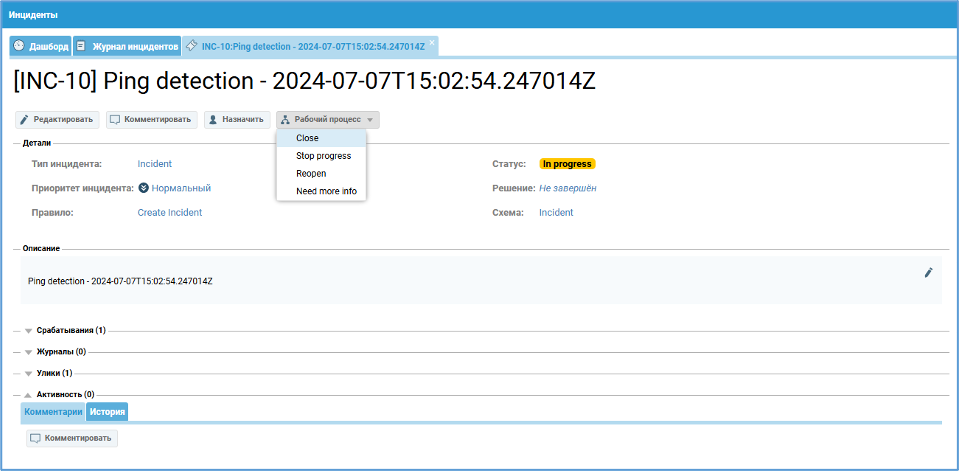Toggle the Рабочий процесс dropdown
The width and height of the screenshot is (960, 472).
tap(328, 120)
